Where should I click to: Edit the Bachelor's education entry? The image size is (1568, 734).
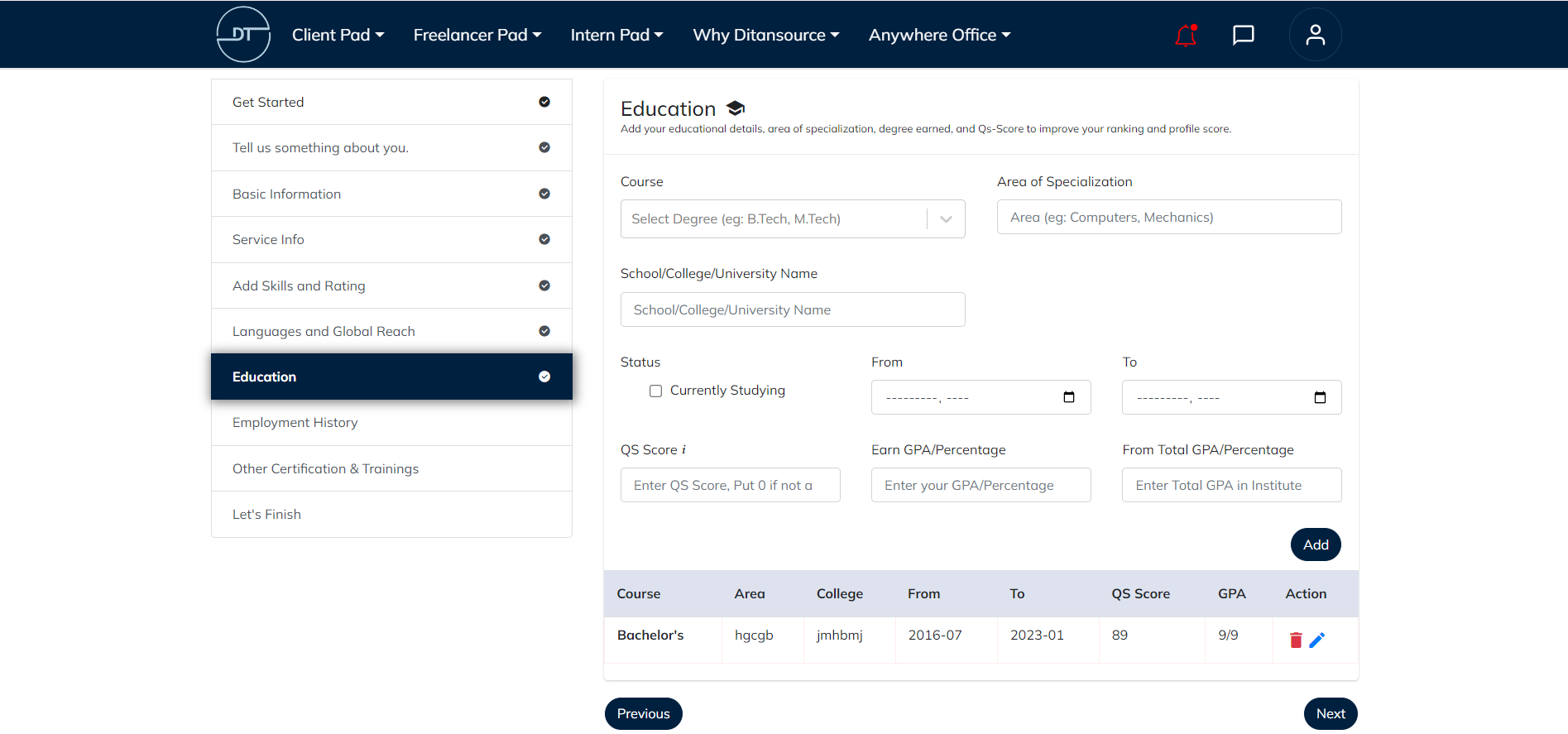tap(1317, 640)
